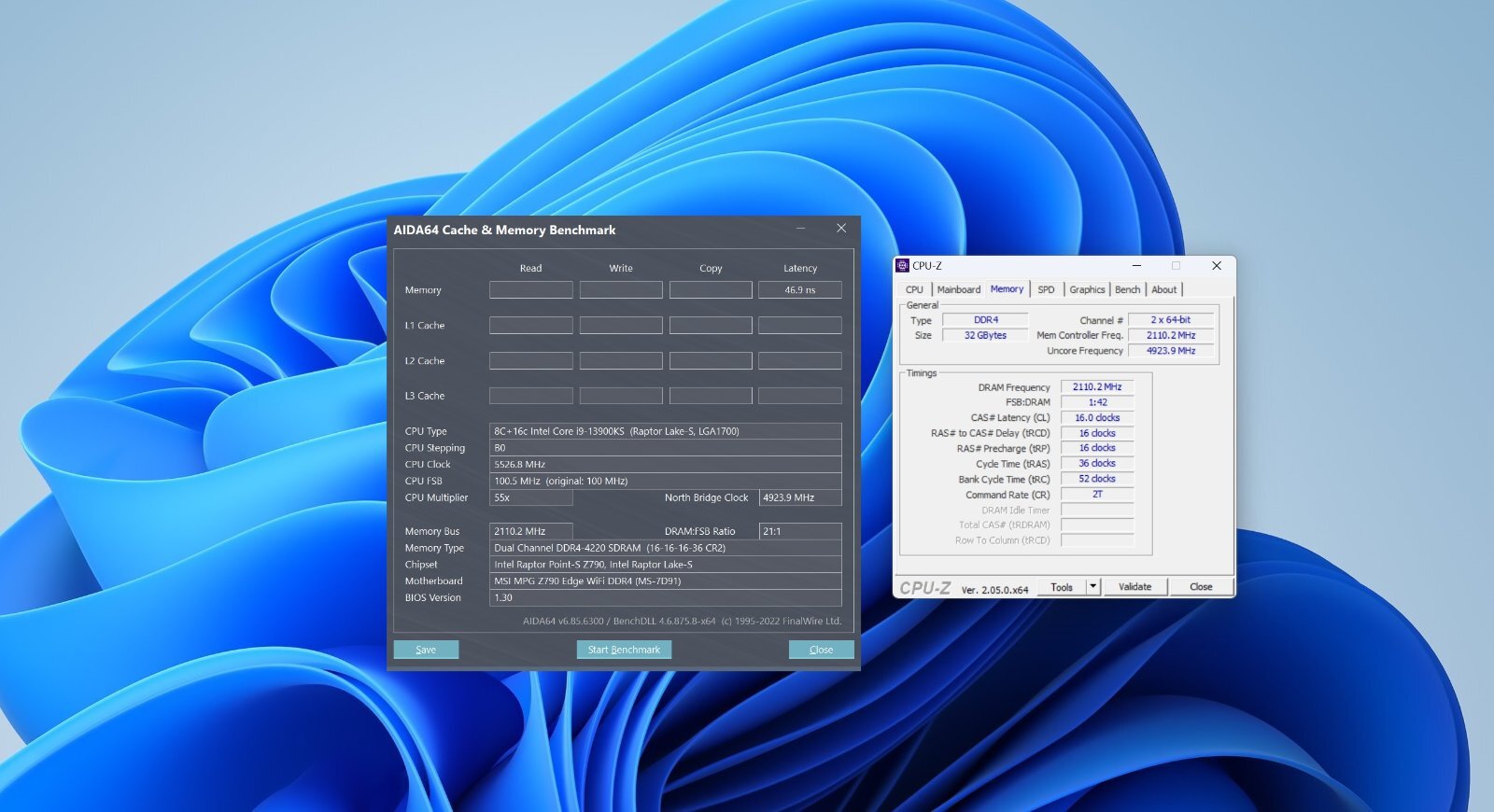This screenshot has height=812, width=1494.
Task: Click the DRAM:FSB Ratio 21:1 value
Action: pyautogui.click(x=800, y=531)
